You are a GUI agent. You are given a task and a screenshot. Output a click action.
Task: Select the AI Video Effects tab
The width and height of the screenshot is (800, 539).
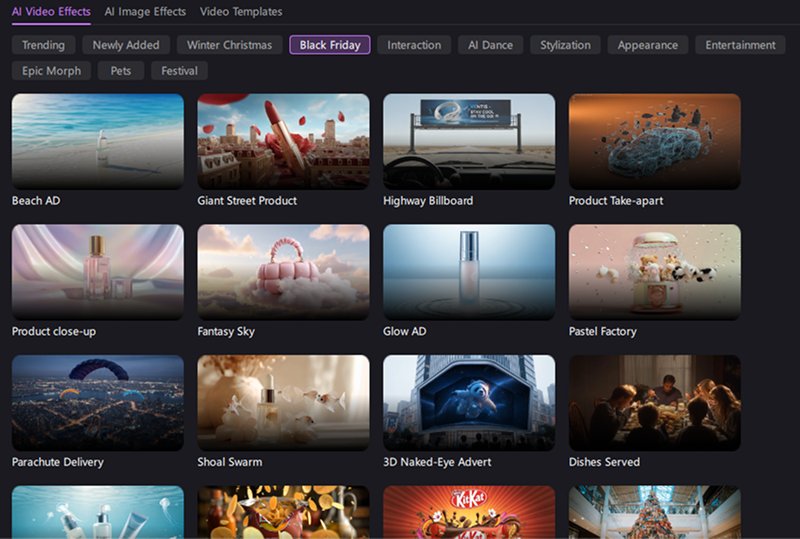tap(50, 12)
